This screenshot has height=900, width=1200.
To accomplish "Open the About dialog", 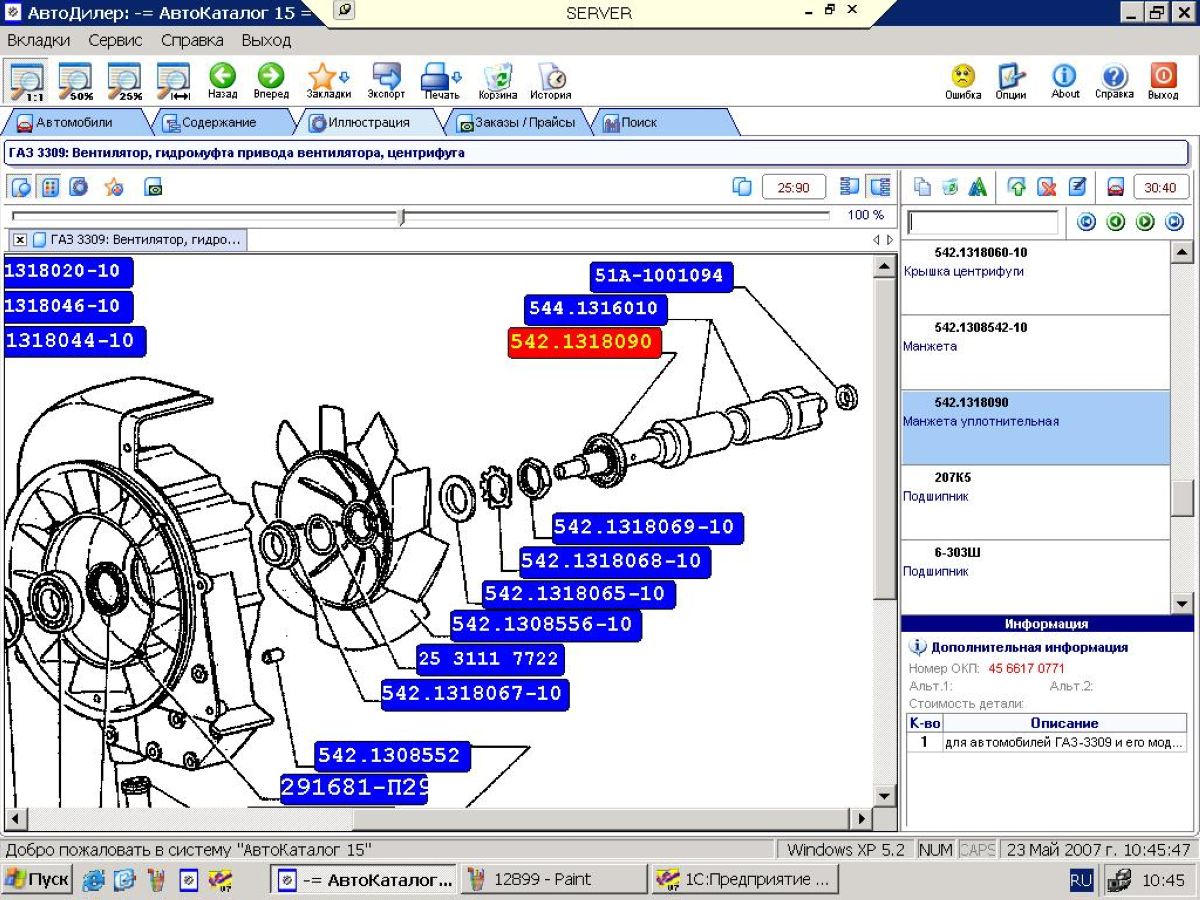I will 1065,81.
